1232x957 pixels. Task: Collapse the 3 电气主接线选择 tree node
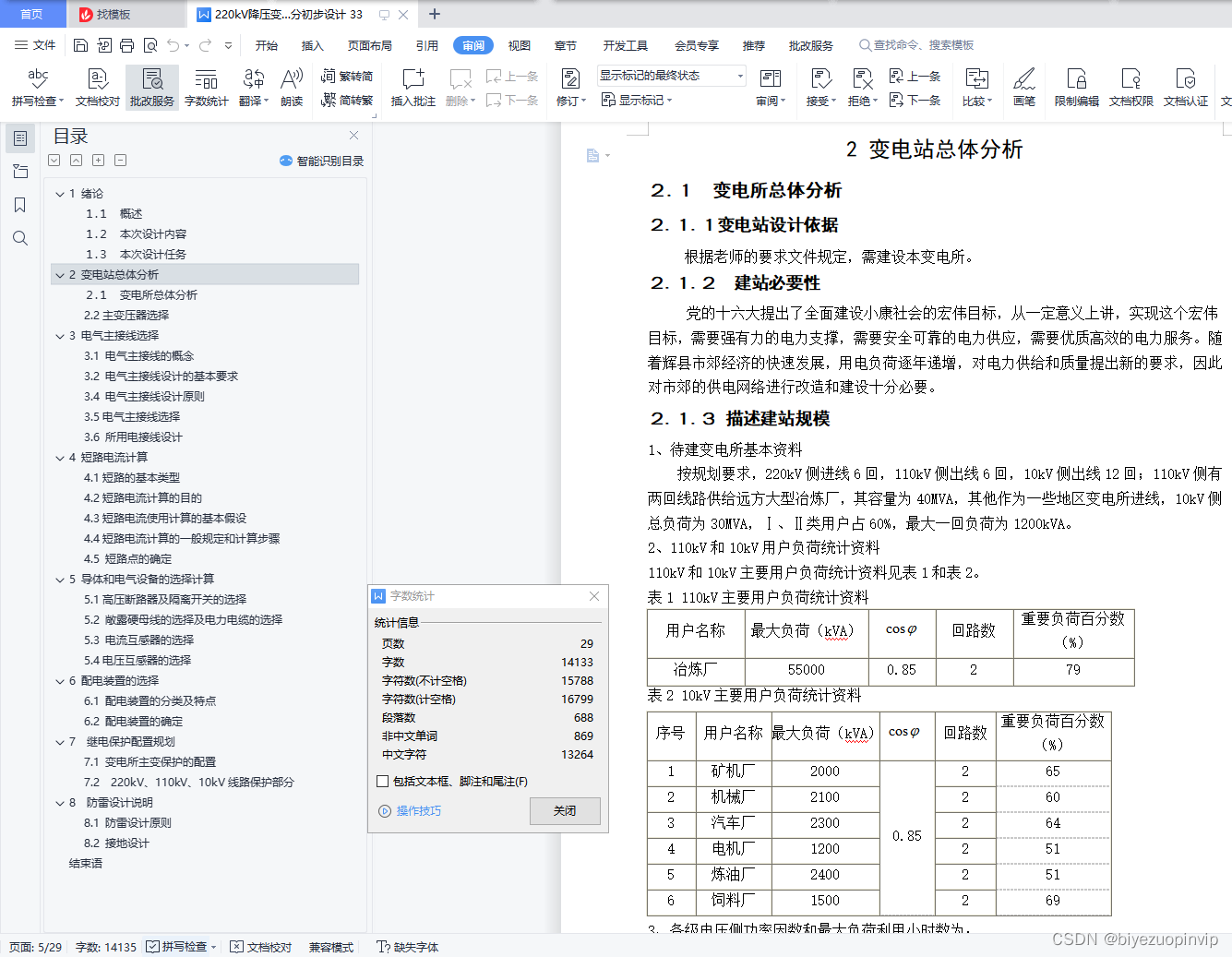60,336
